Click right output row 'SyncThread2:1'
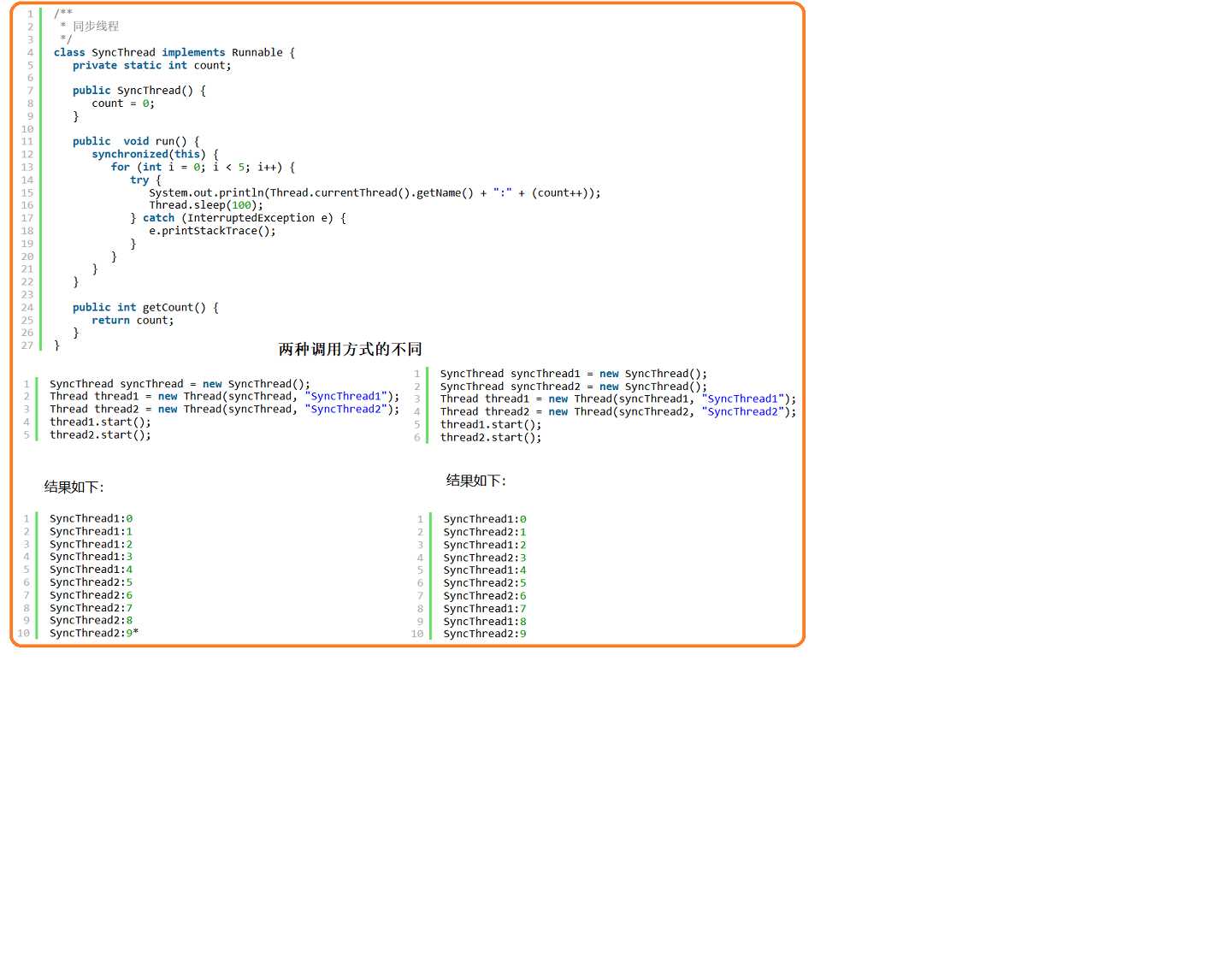Screen dimensions: 1216x980 coord(485,532)
